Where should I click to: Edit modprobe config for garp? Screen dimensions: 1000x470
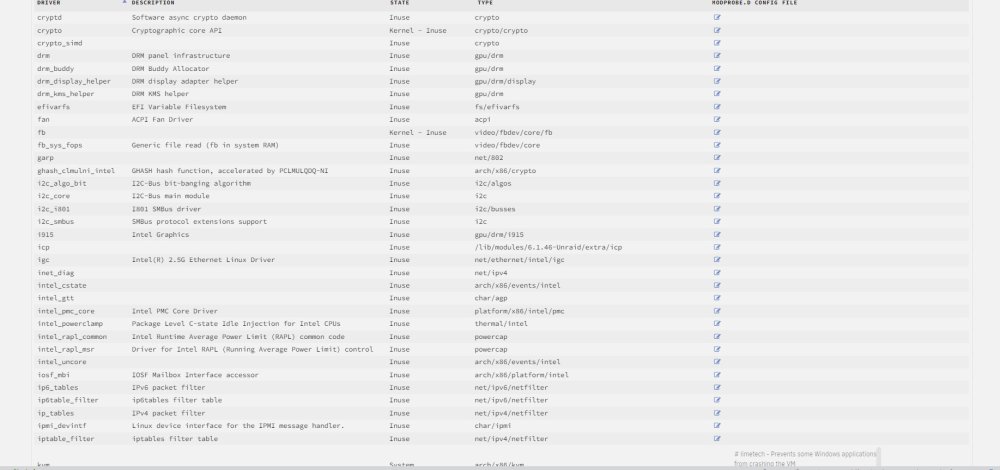tap(717, 158)
